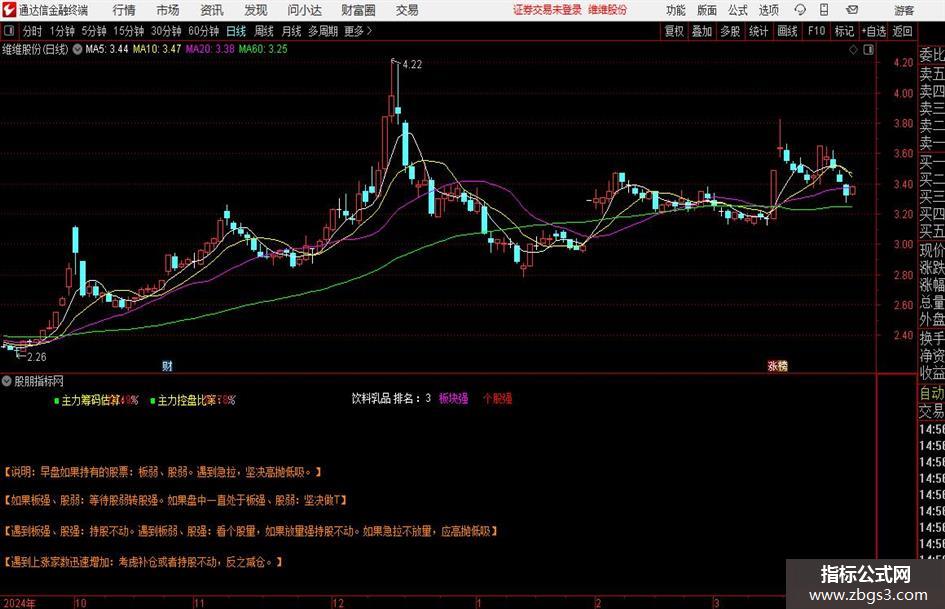Open the 行情 menu

[x=124, y=10]
